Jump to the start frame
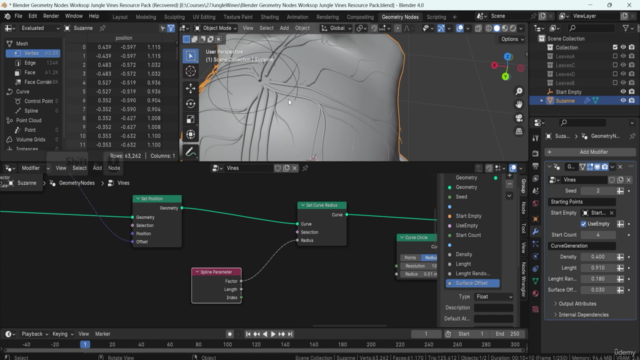Viewport: 640px width, 360px height. [x=248, y=334]
